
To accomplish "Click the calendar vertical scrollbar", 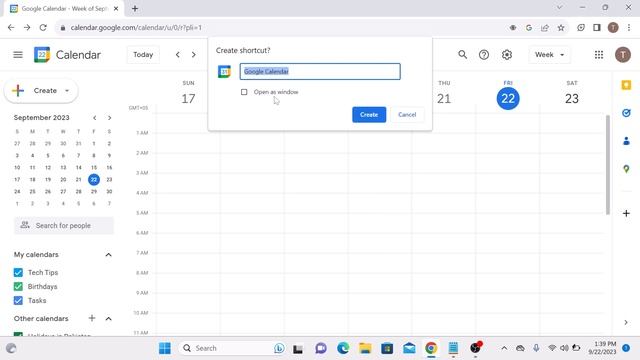I will 607,164.
